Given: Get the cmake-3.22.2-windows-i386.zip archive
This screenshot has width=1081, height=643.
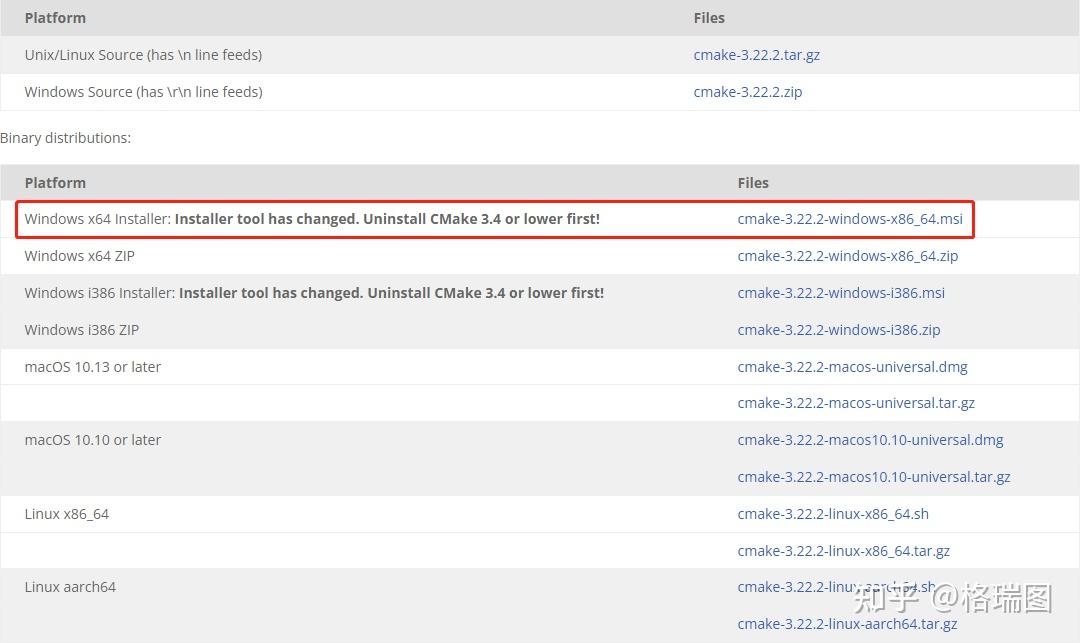Looking at the screenshot, I should (838, 330).
